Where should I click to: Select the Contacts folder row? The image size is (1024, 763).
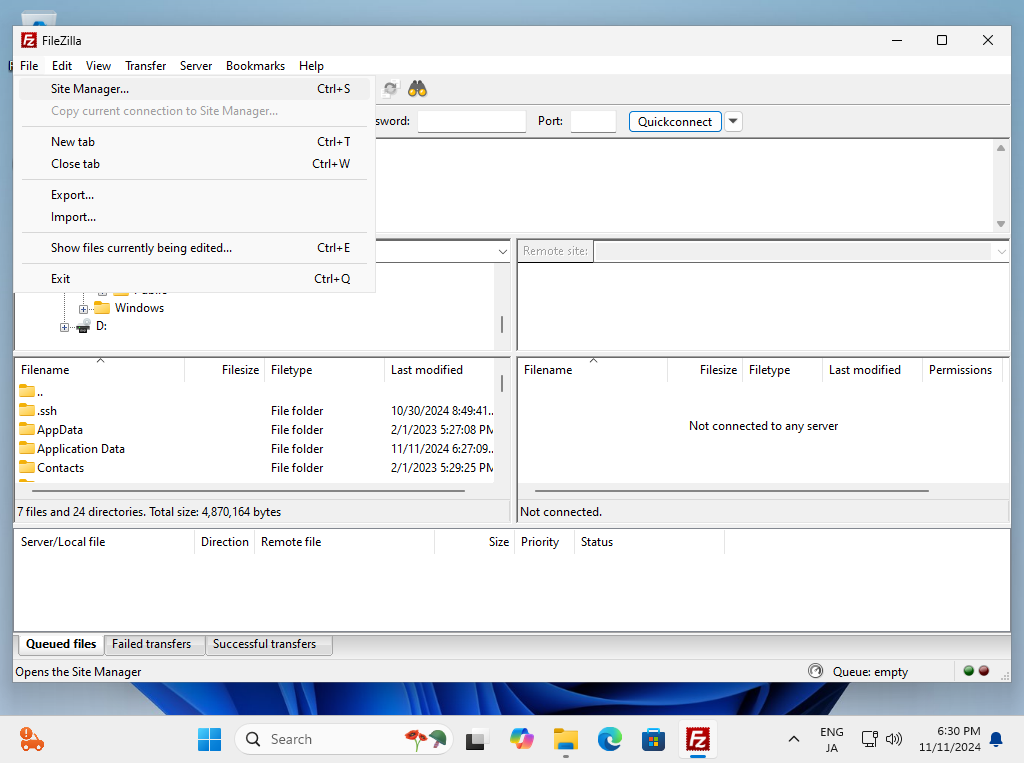click(255, 468)
